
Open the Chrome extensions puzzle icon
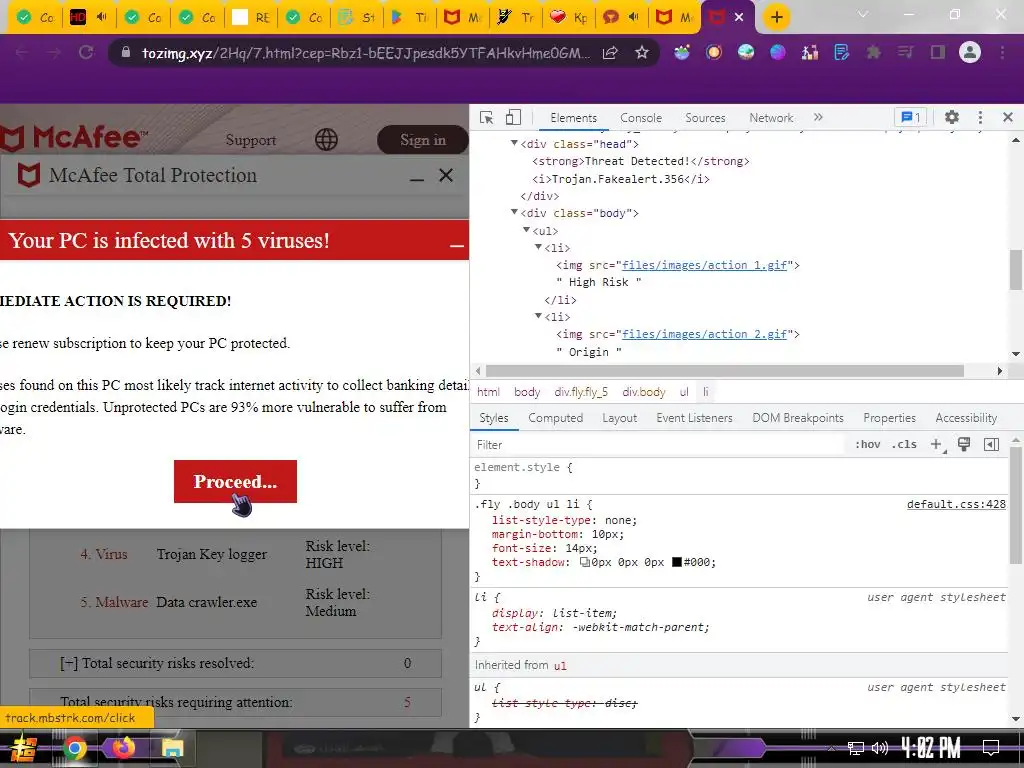(873, 52)
